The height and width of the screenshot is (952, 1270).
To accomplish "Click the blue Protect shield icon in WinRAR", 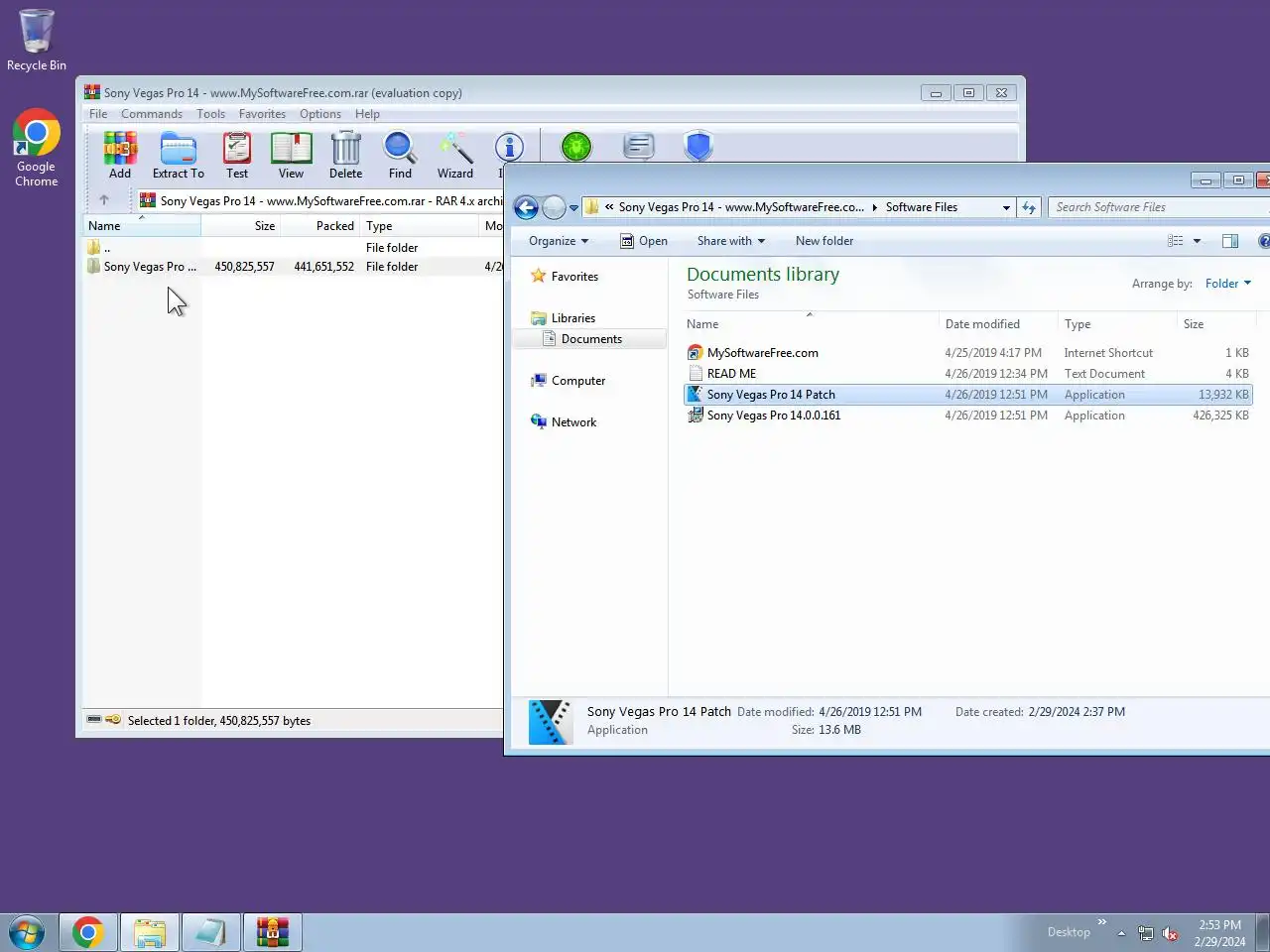I will [x=698, y=147].
